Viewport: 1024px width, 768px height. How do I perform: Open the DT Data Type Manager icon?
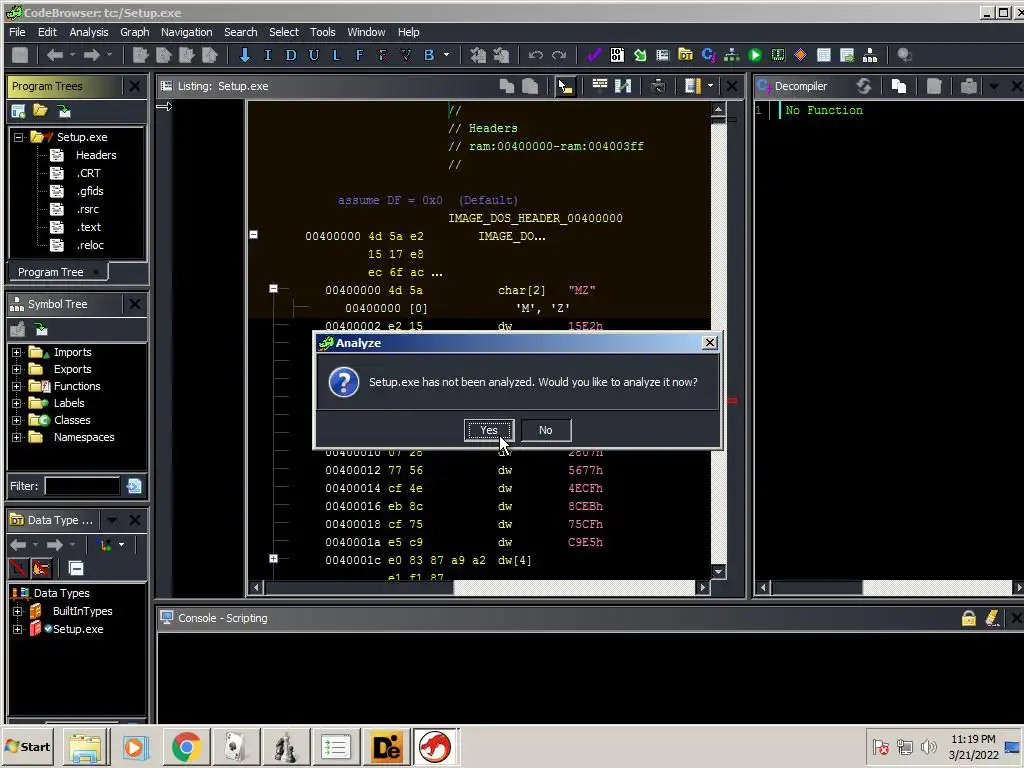click(686, 55)
